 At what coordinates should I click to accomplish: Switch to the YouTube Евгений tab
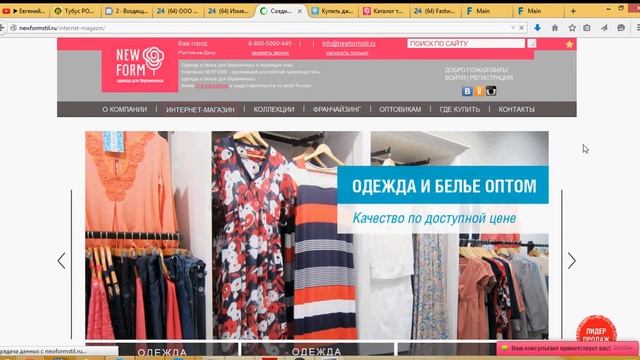(x=24, y=11)
